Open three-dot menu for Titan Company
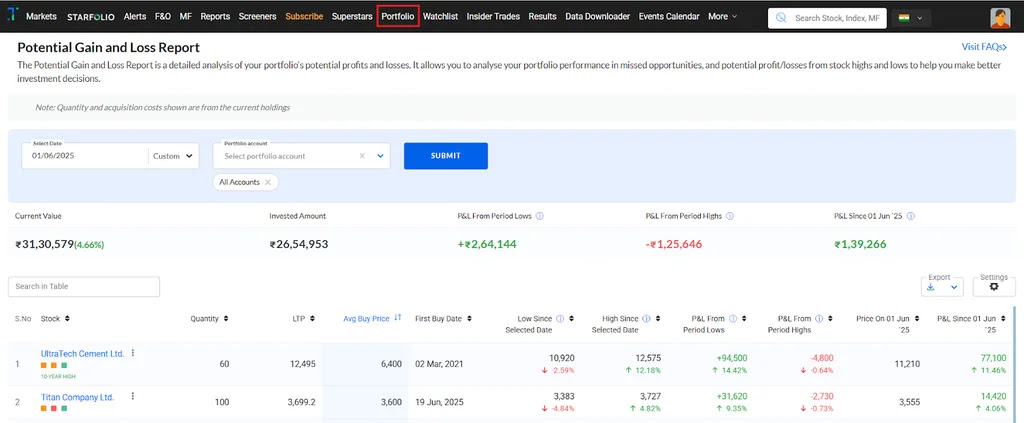This screenshot has width=1024, height=423. click(133, 396)
